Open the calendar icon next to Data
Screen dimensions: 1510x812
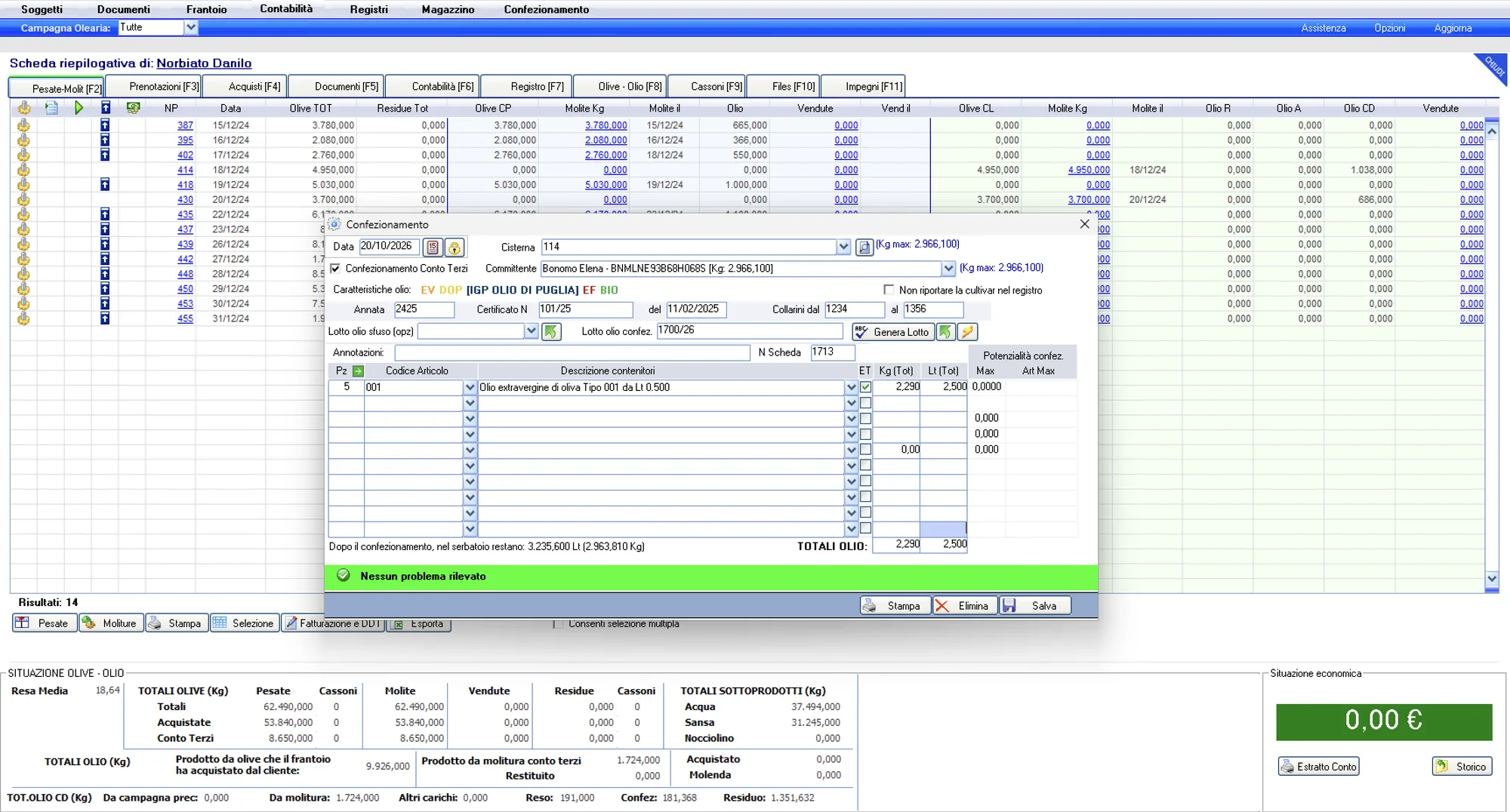pos(433,247)
